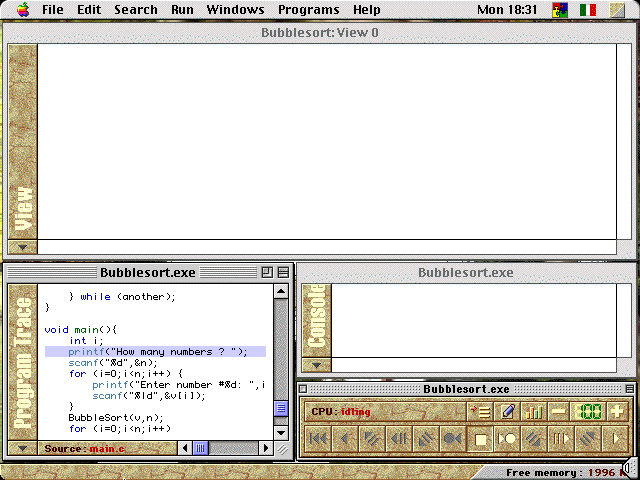
Task: Open the Run menu
Action: pos(182,10)
